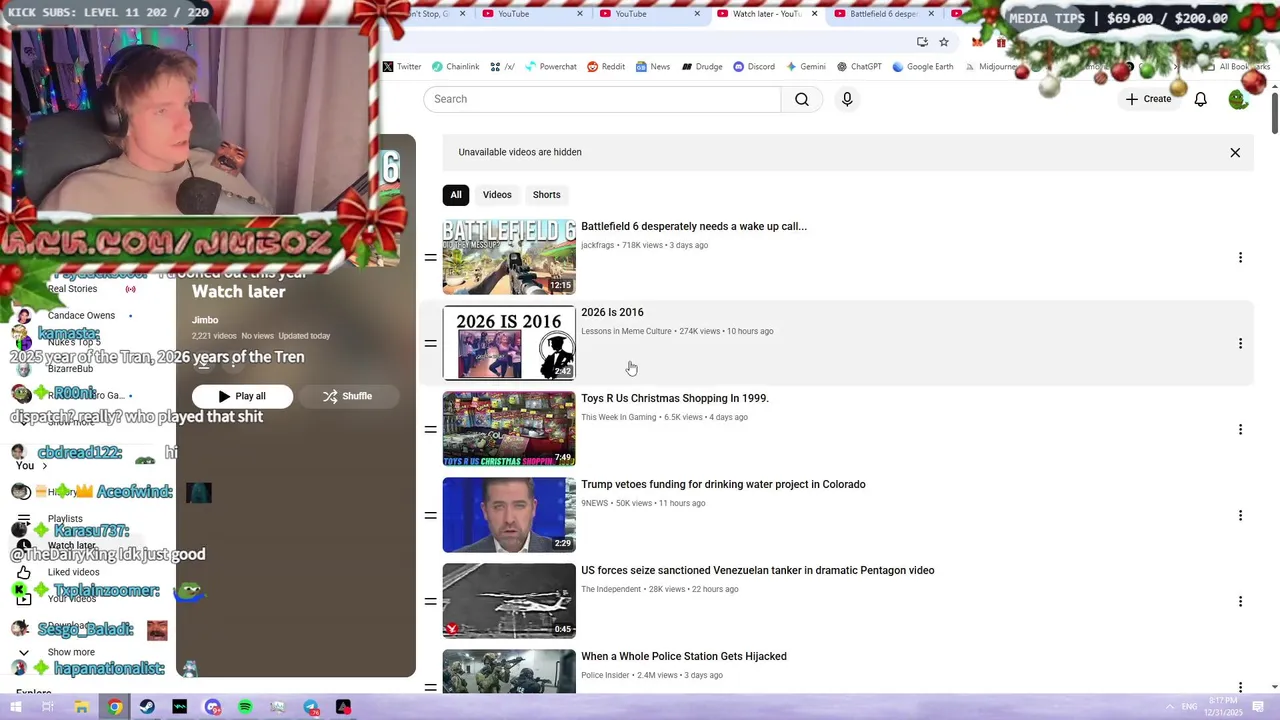Viewport: 1280px width, 720px height.
Task: Click the title US forces seize sanctioned Venezuelan tanker
Action: (758, 570)
